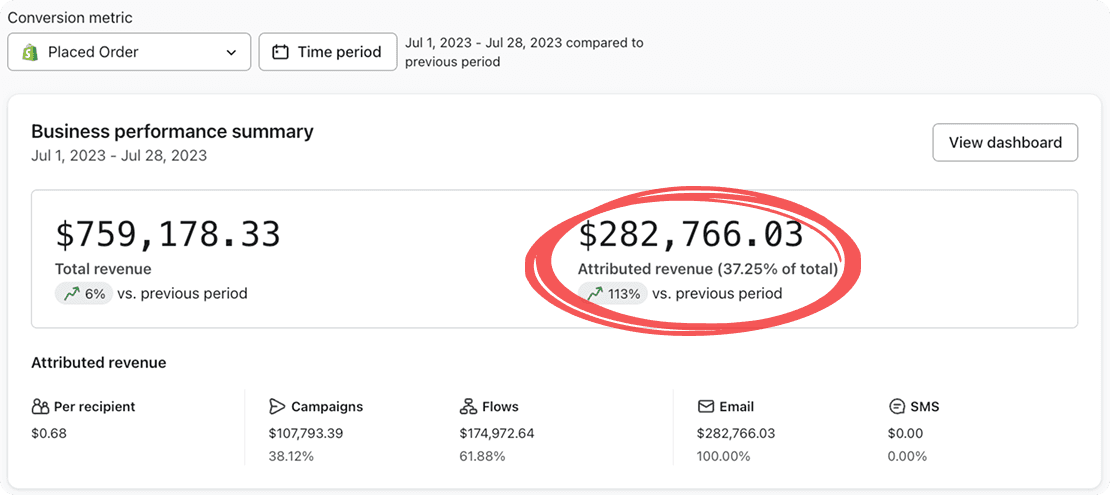Click the Conversion metric label
The image size is (1110, 495).
point(70,18)
